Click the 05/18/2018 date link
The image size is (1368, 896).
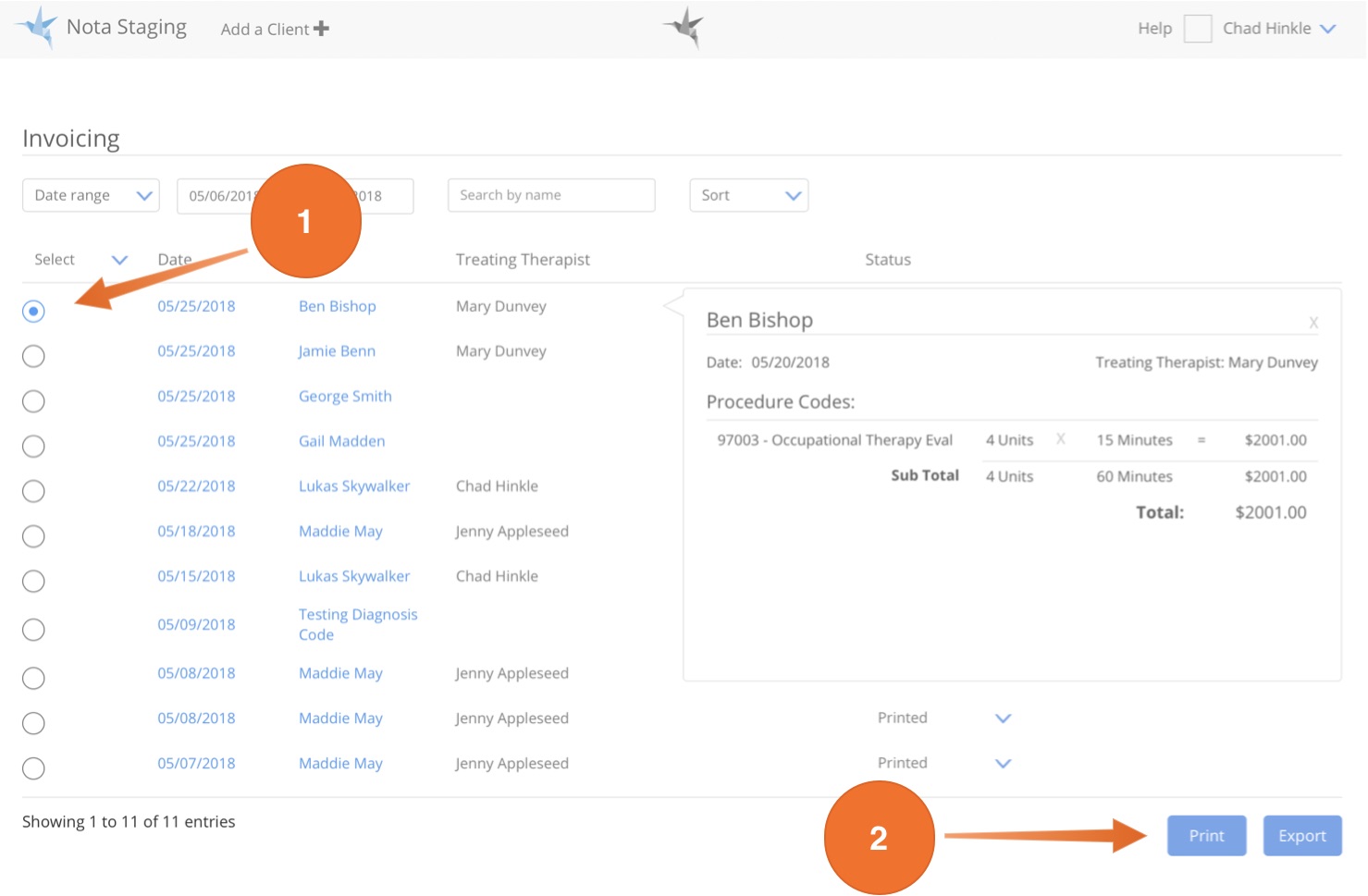click(x=196, y=532)
